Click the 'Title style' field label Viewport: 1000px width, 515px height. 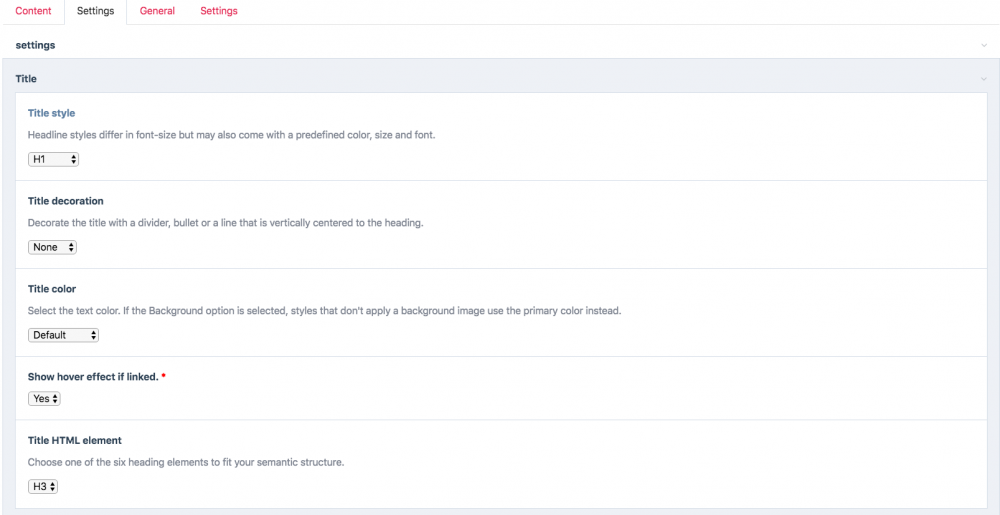pyautogui.click(x=51, y=113)
